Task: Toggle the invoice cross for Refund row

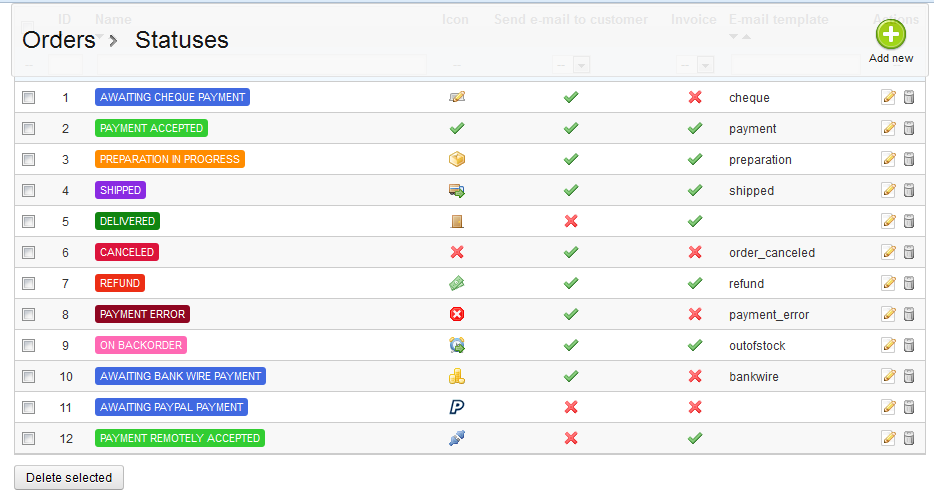Action: coord(695,284)
